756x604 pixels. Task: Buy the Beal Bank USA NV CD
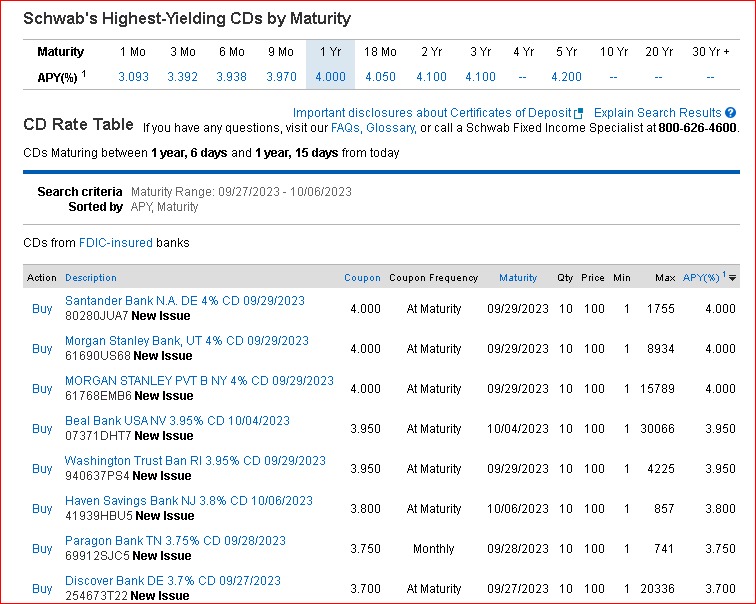coord(42,429)
